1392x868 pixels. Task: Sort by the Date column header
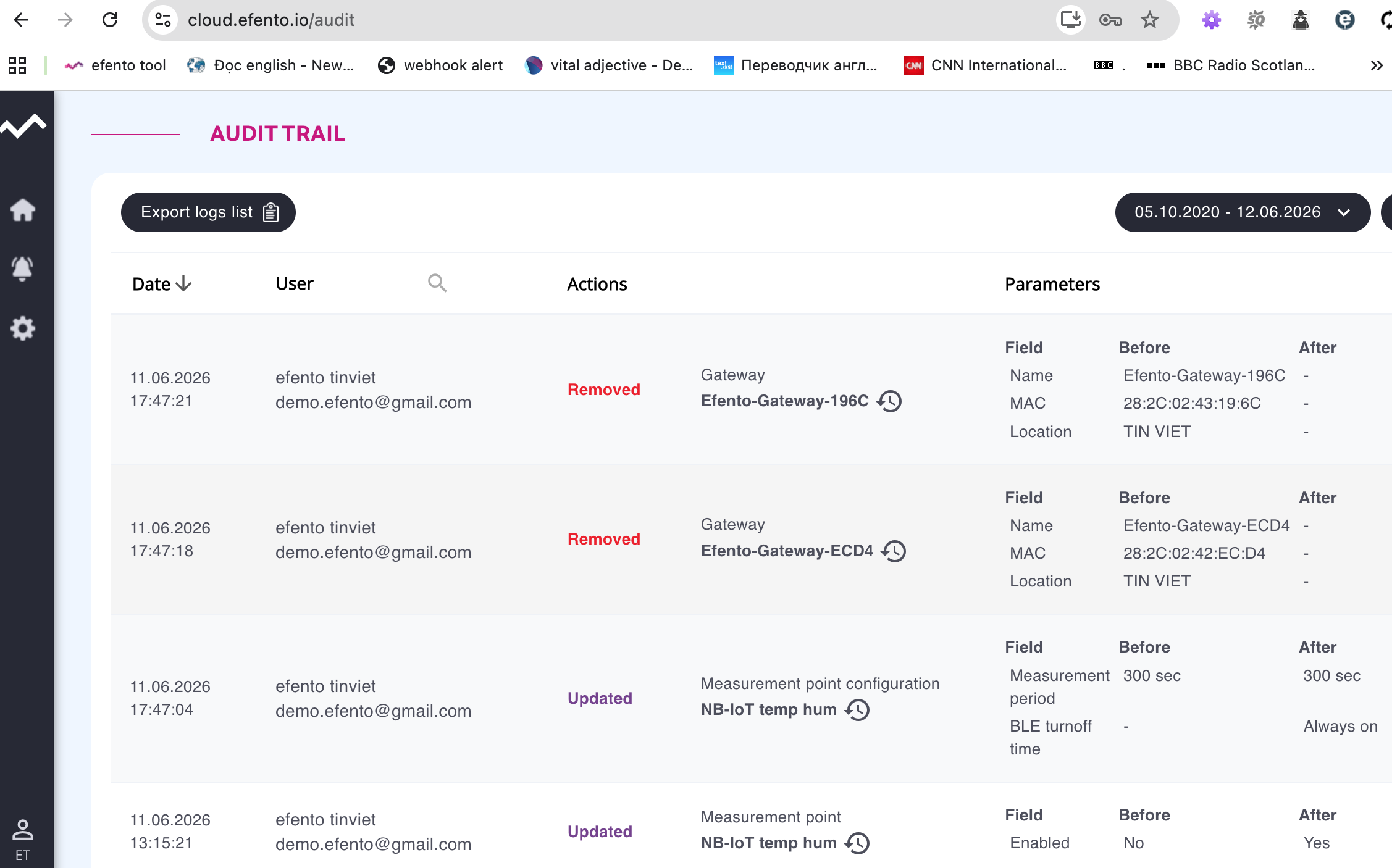click(162, 284)
